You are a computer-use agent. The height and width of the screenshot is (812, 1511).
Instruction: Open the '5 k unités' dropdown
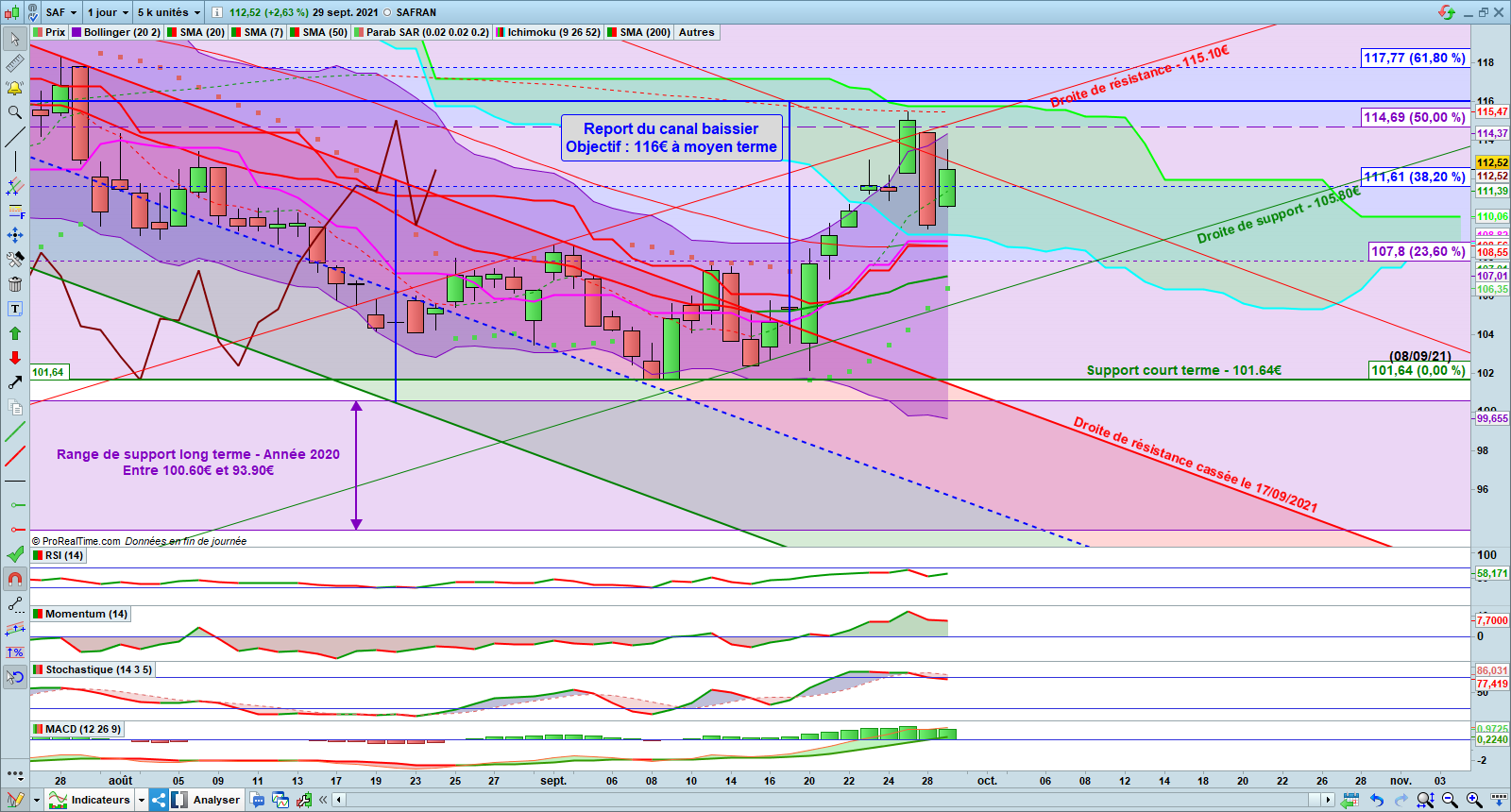[169, 12]
